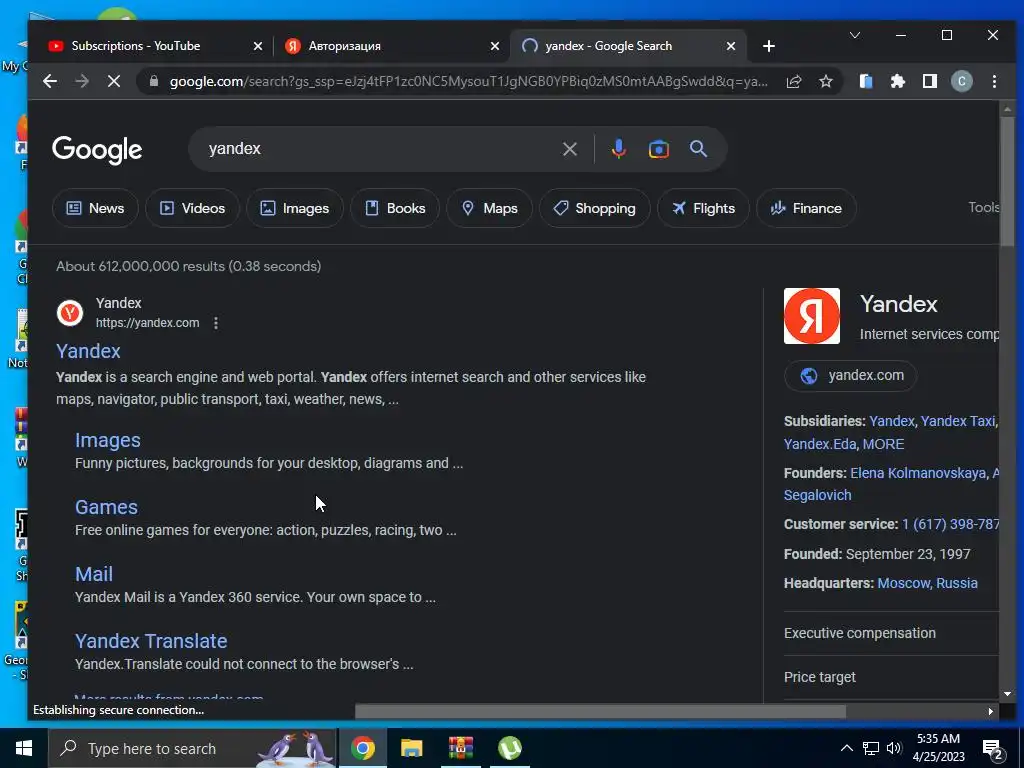The image size is (1024, 768).
Task: Open the Images sitelink
Action: (x=108, y=440)
